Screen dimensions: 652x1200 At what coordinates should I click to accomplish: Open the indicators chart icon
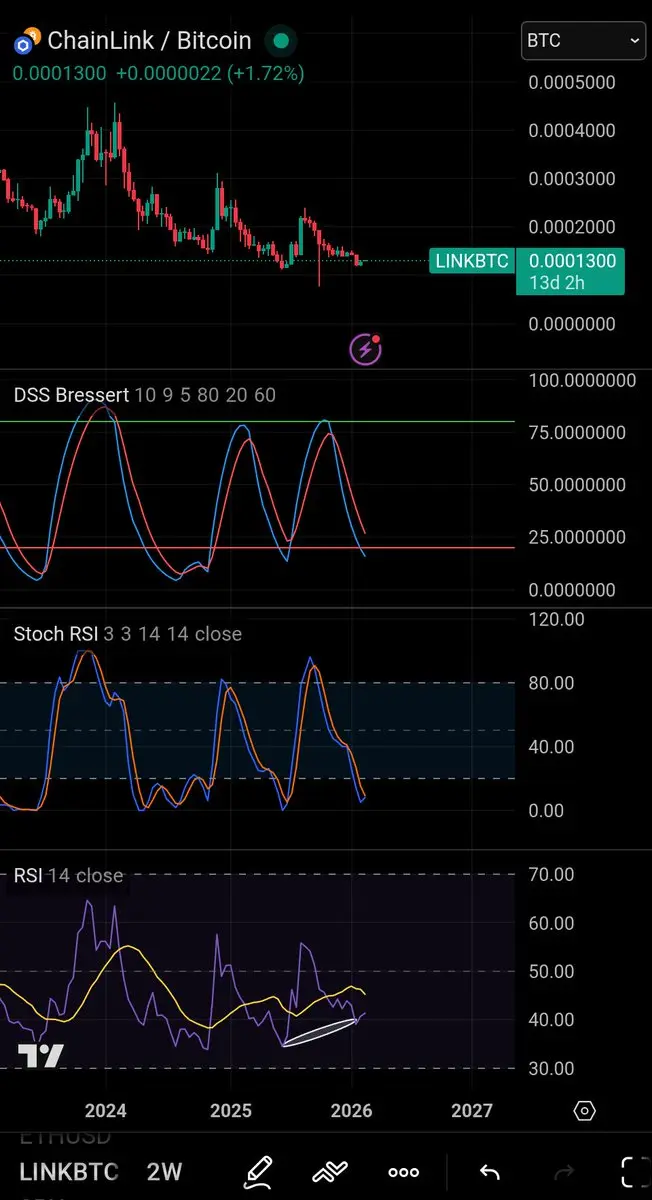click(329, 1172)
